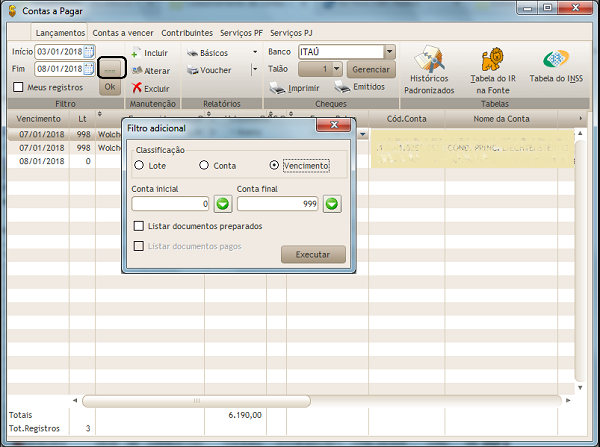Show more columns arrow after Nome da Conta
This screenshot has height=447, width=600.
coord(580,119)
